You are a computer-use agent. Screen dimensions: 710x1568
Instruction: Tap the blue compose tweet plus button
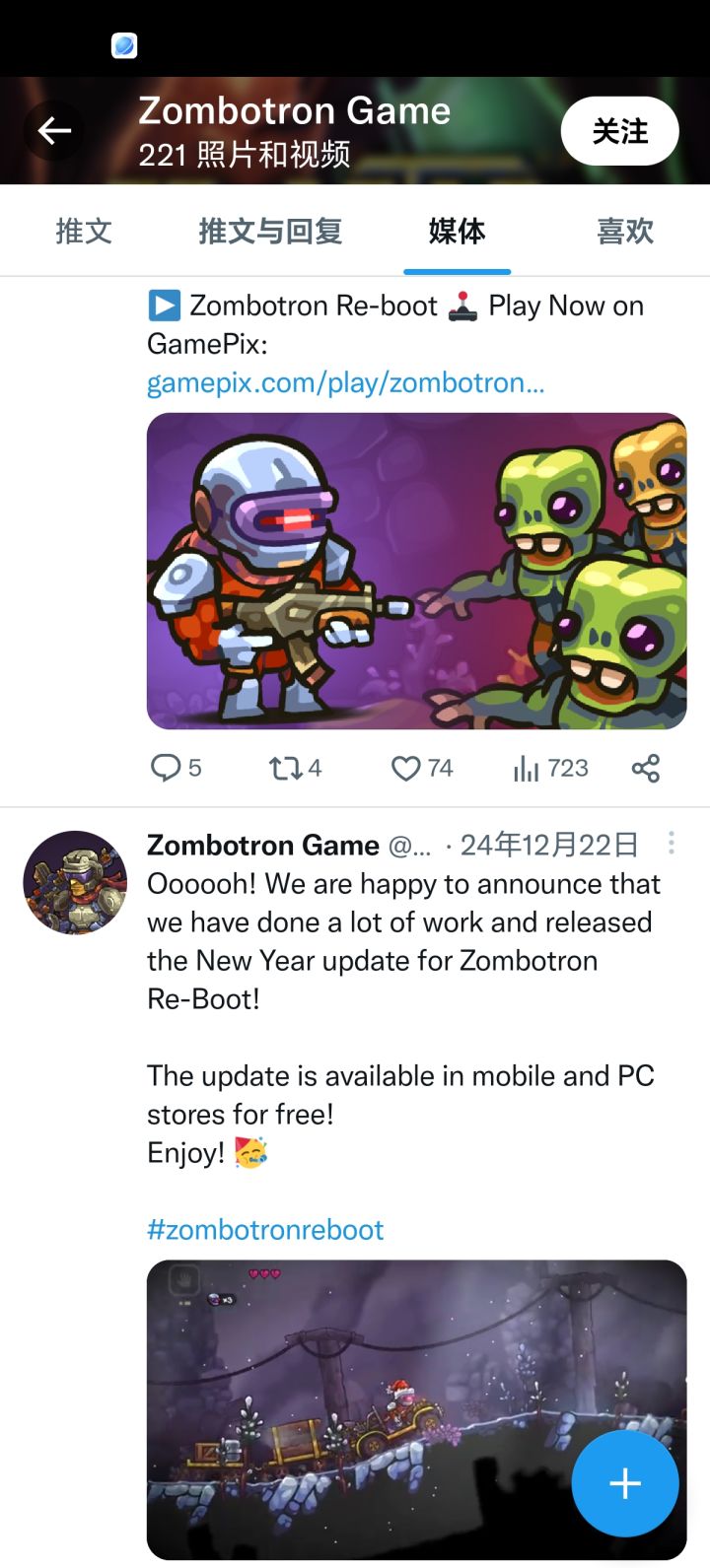tap(624, 1483)
